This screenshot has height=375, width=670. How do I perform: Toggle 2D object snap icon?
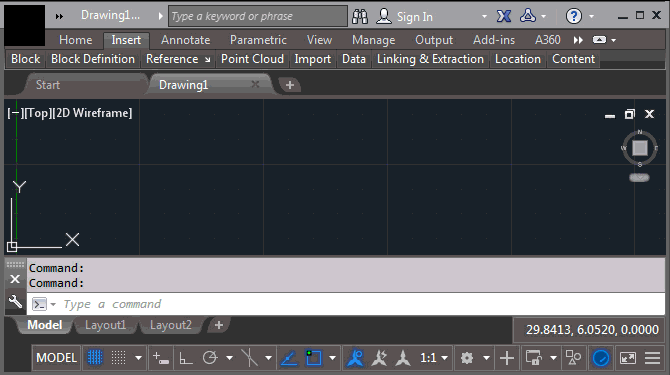pos(314,357)
